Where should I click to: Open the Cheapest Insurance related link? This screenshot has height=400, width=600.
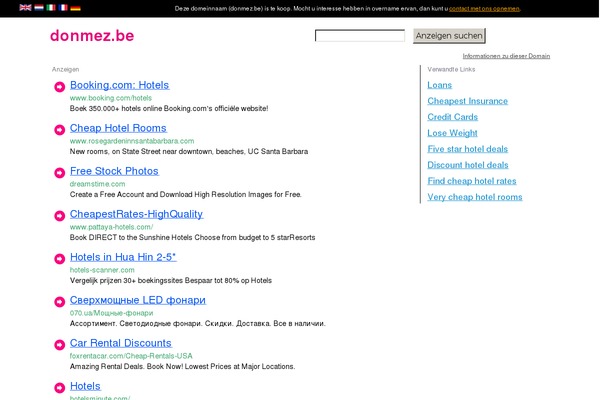(468, 101)
